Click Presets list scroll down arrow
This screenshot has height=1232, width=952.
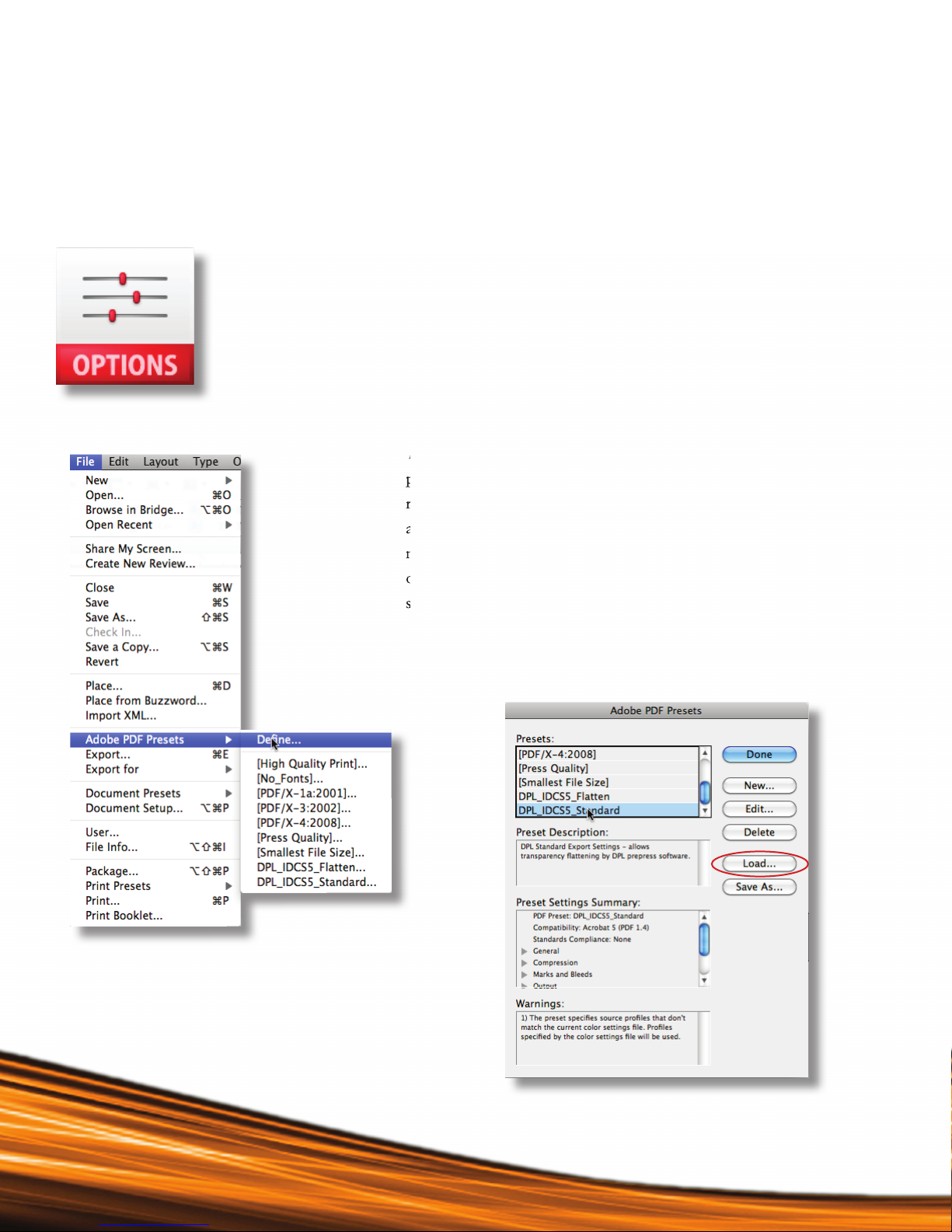[706, 811]
